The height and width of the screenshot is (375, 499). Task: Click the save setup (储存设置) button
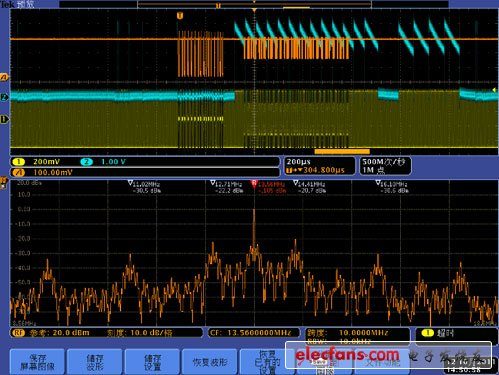click(152, 362)
